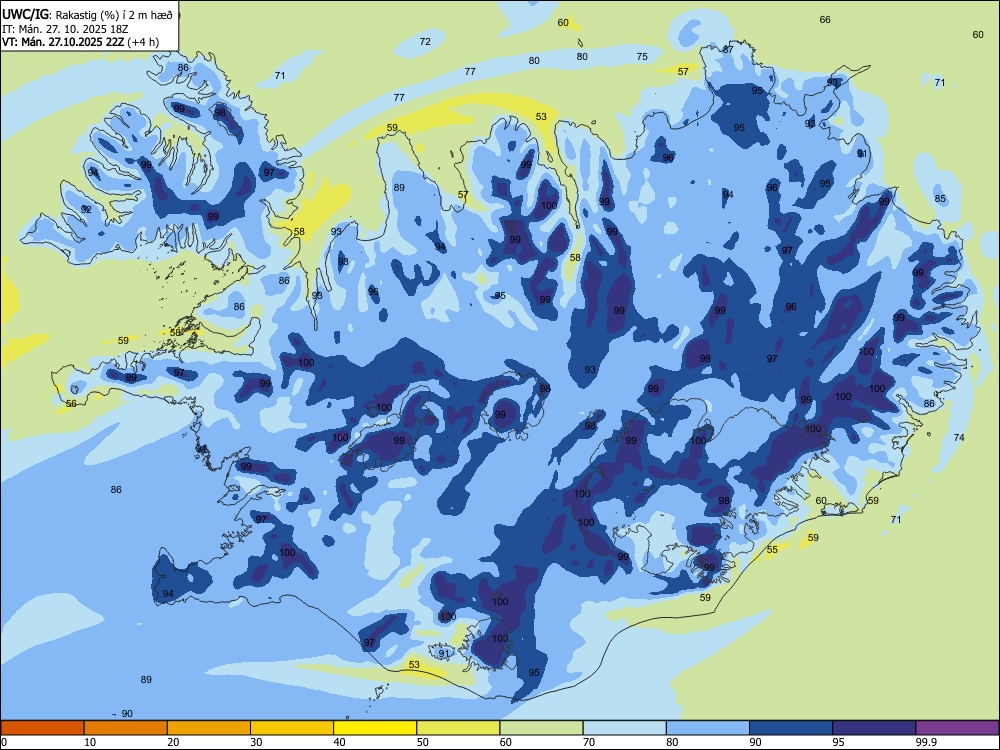Image resolution: width=1000 pixels, height=750 pixels.
Task: Click the 0–10 dark orange legend swatch
Action: click(42, 728)
